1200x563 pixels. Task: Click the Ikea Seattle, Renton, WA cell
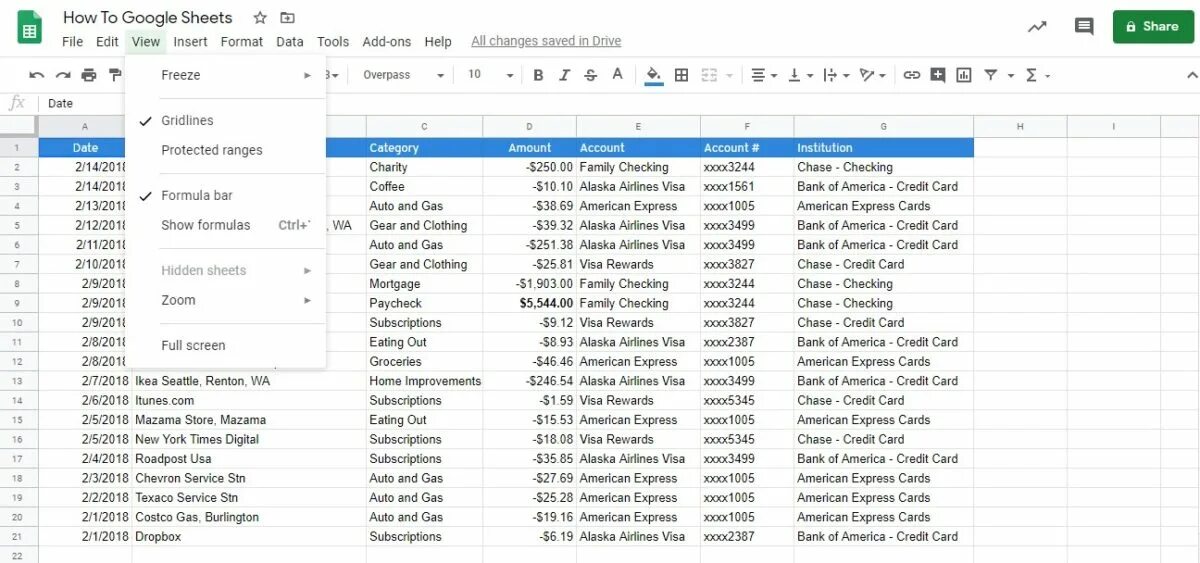click(249, 381)
